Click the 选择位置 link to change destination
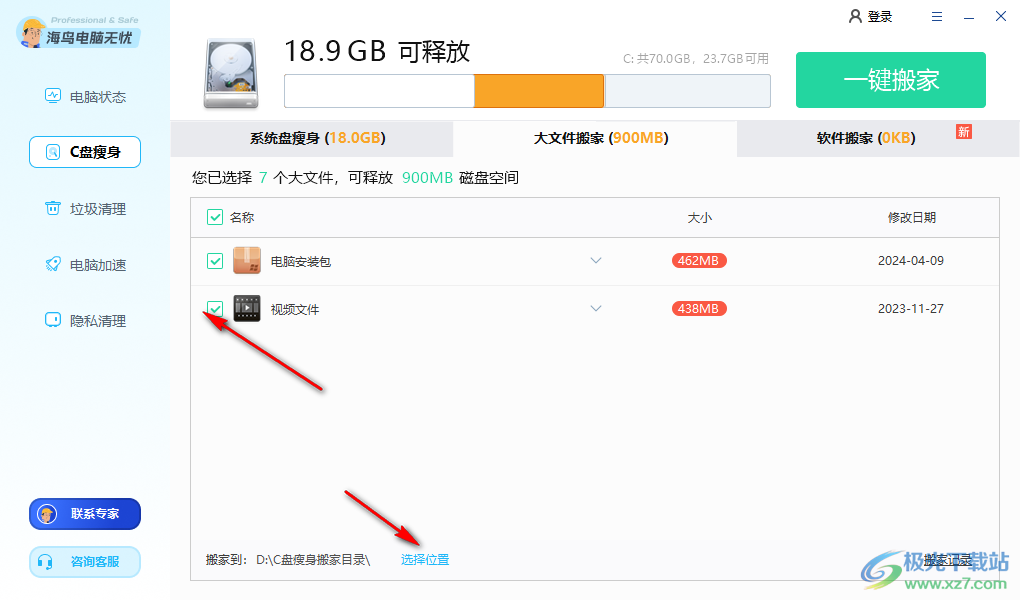The width and height of the screenshot is (1020, 600). coord(424,559)
